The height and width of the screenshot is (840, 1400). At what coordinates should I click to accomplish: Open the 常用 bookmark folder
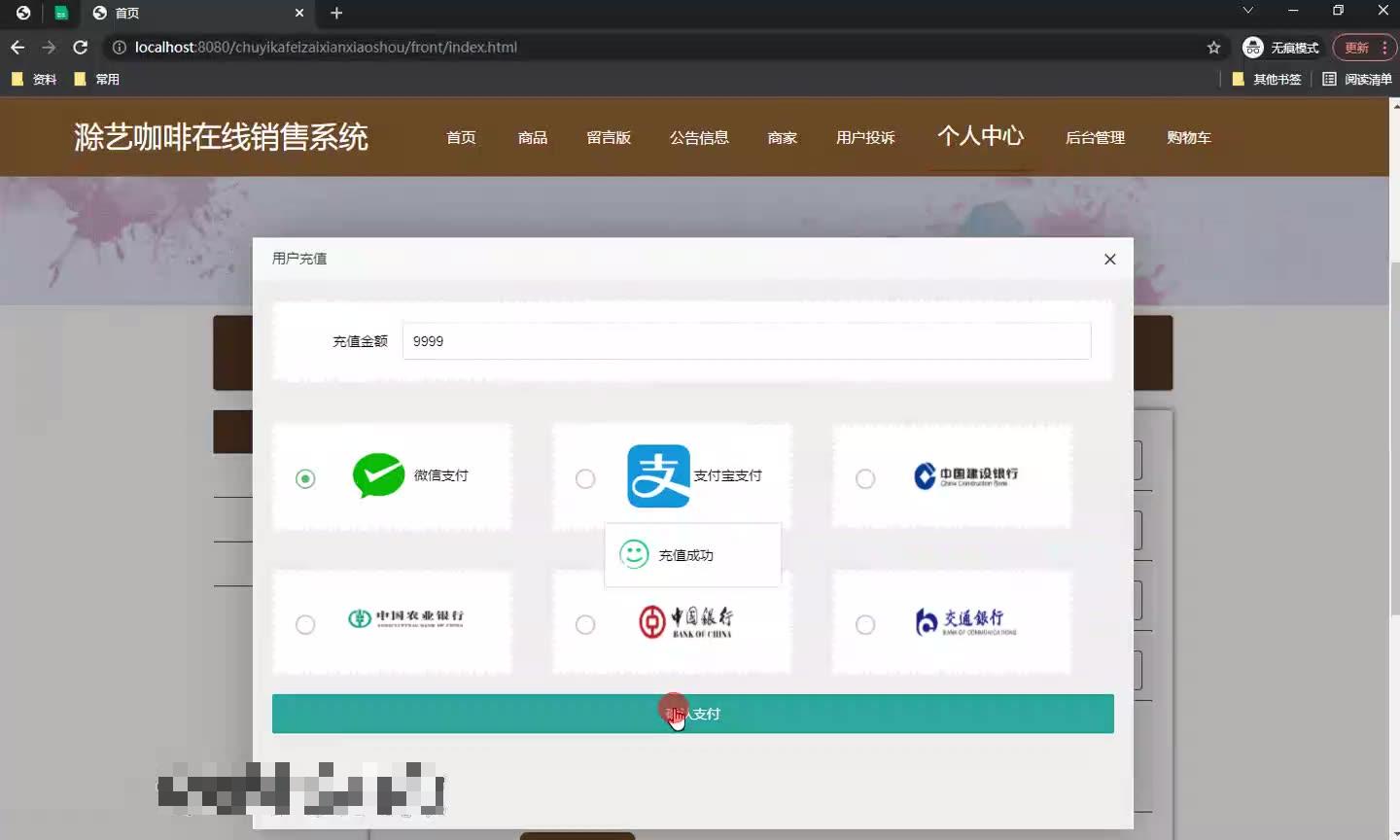pyautogui.click(x=96, y=79)
